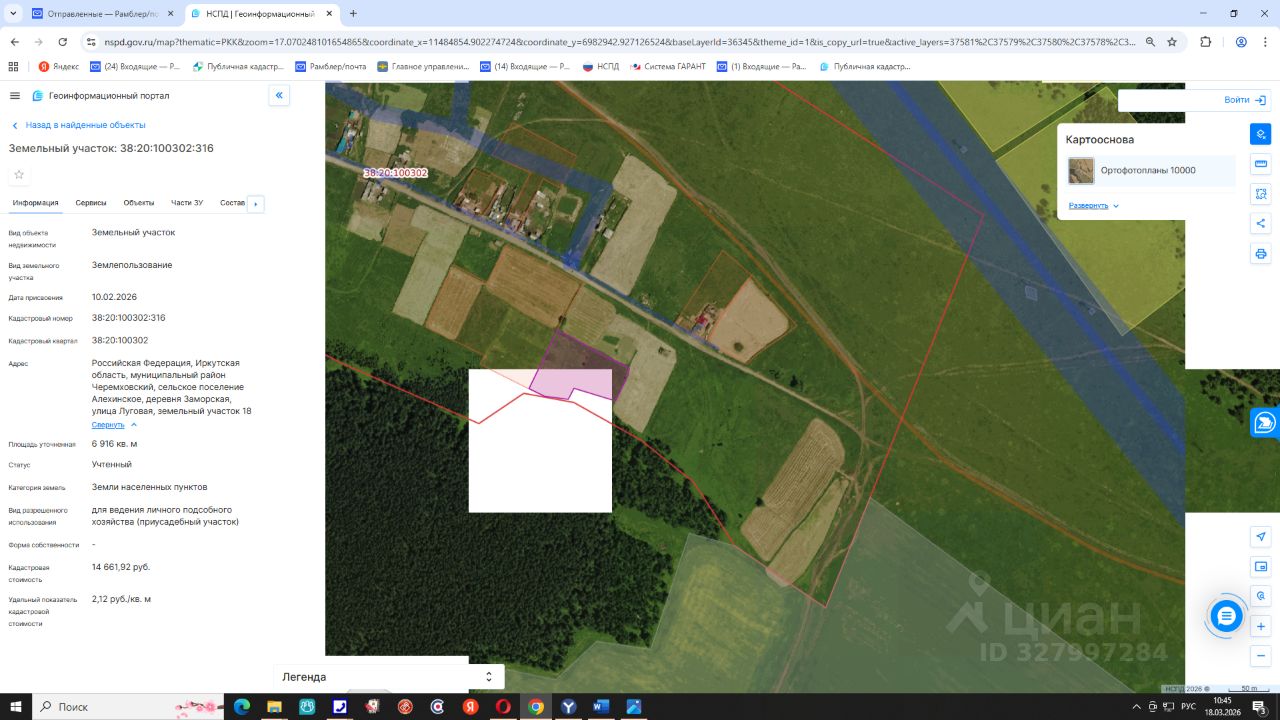Image resolution: width=1280 pixels, height=720 pixels.
Task: Show more tabs with the arrow
Action: click(255, 204)
